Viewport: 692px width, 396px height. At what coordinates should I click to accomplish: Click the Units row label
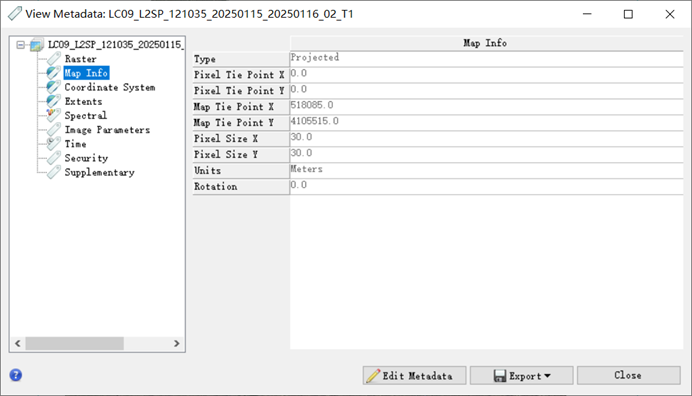(241, 170)
